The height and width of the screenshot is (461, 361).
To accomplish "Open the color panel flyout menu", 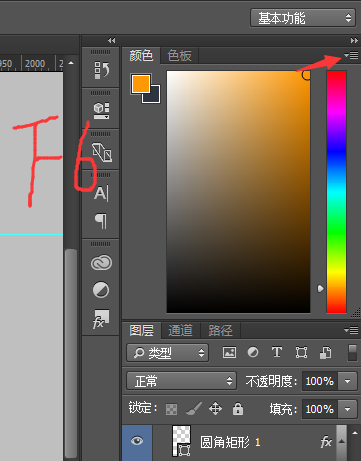I will [x=351, y=55].
